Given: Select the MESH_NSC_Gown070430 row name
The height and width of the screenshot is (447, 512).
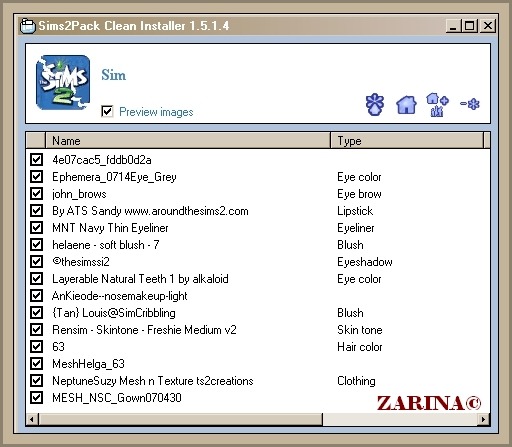Looking at the screenshot, I should (x=117, y=398).
